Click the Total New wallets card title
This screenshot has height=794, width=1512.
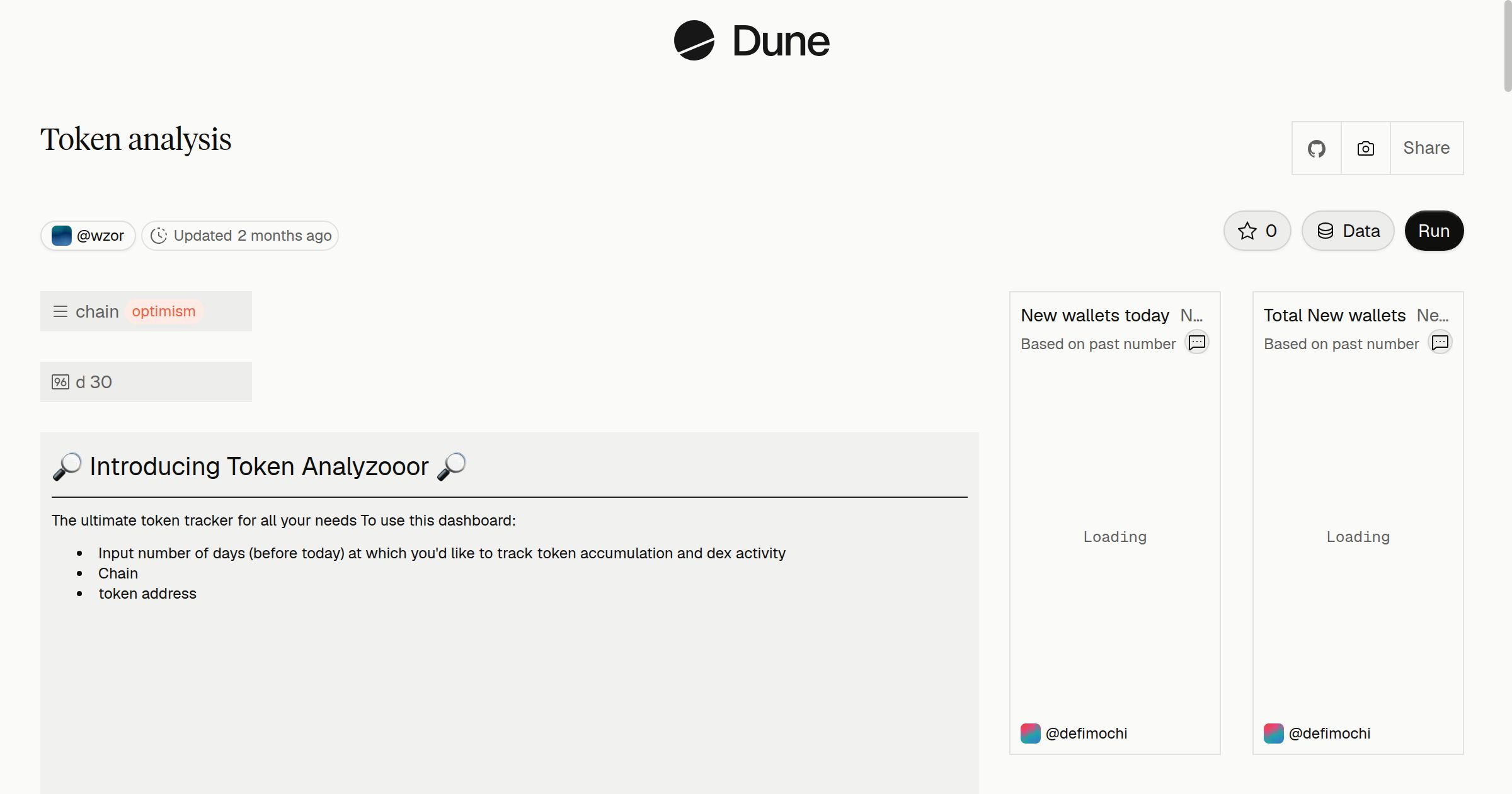[1334, 315]
